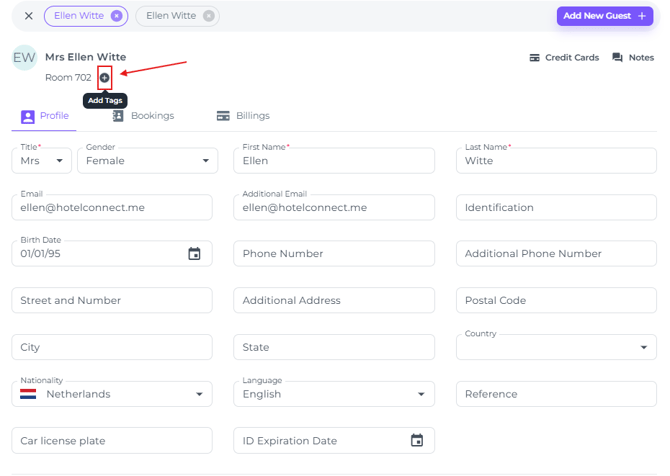Open the Credit Cards panel
This screenshot has width=670, height=476.
pyautogui.click(x=564, y=58)
